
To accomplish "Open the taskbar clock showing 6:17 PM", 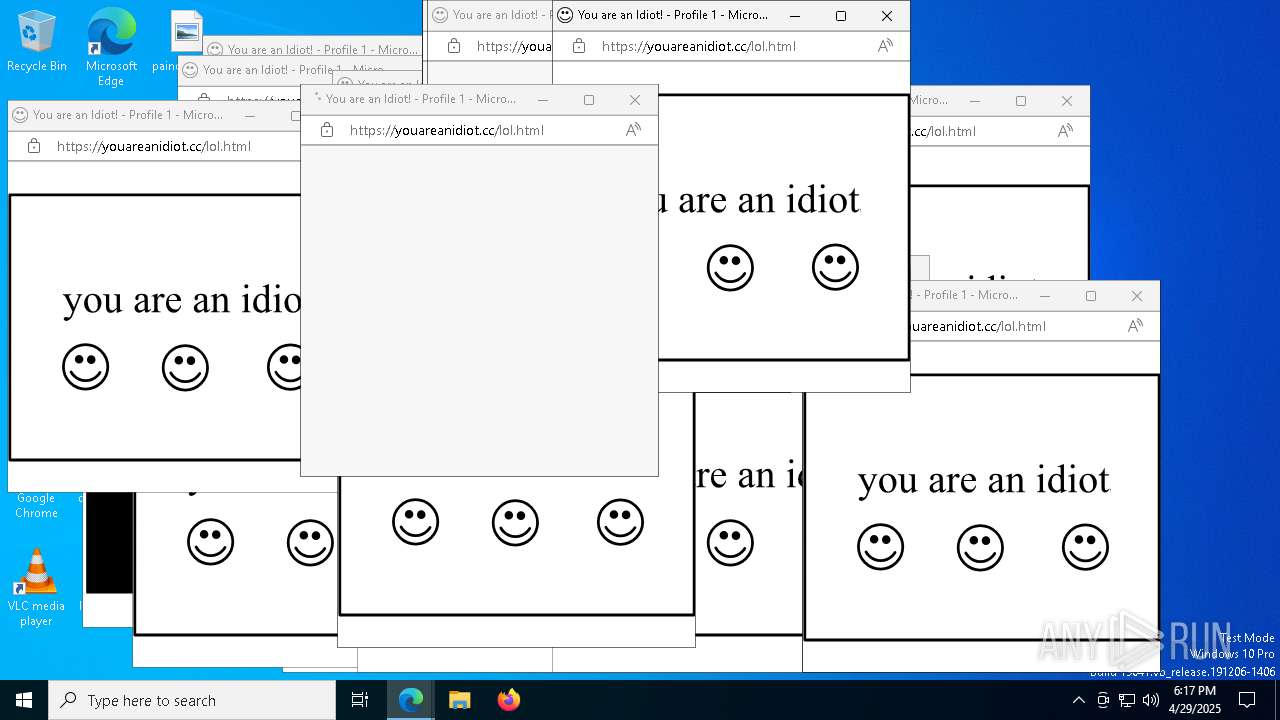I will tap(1194, 700).
